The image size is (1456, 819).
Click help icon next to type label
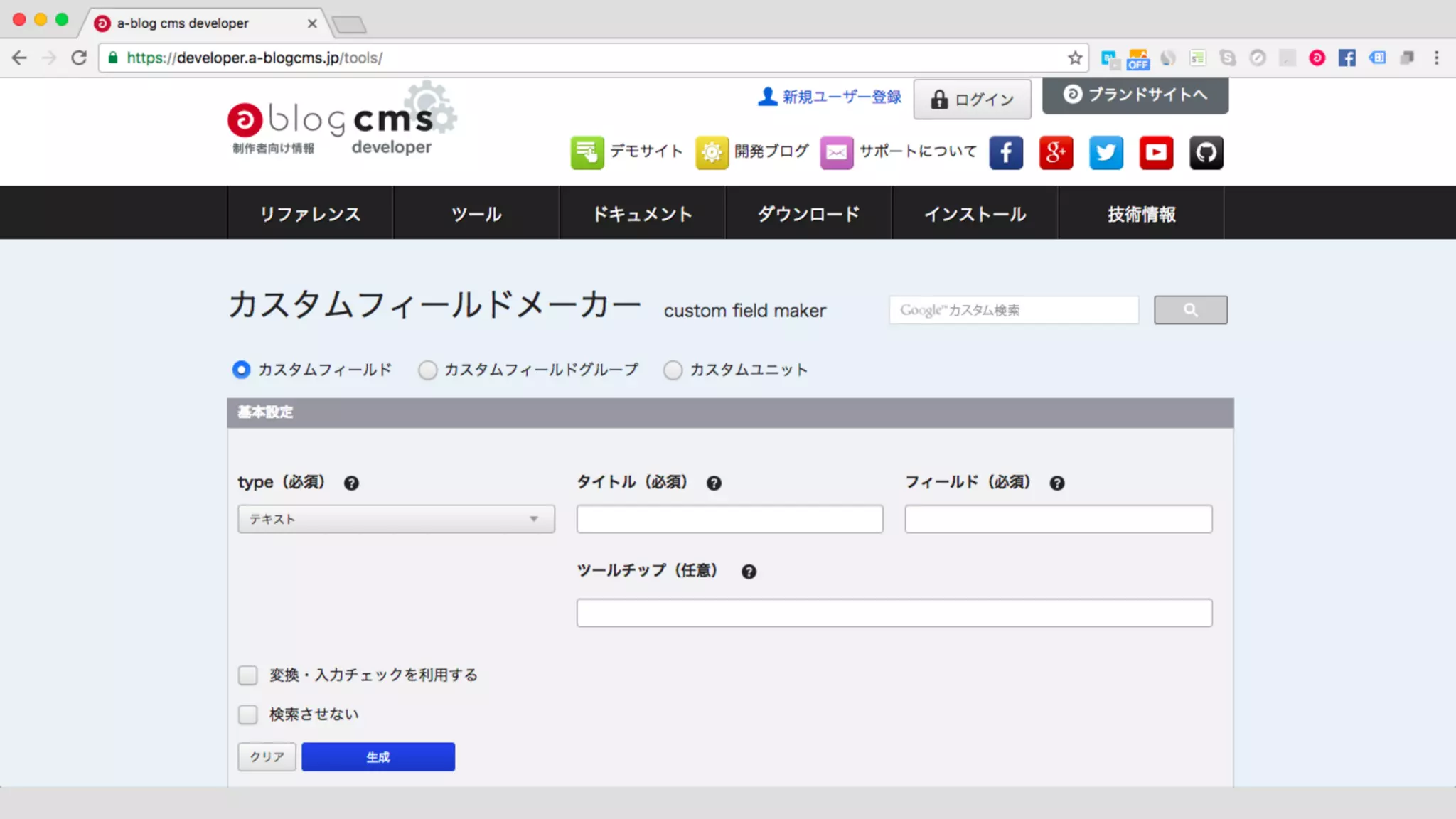click(x=351, y=483)
